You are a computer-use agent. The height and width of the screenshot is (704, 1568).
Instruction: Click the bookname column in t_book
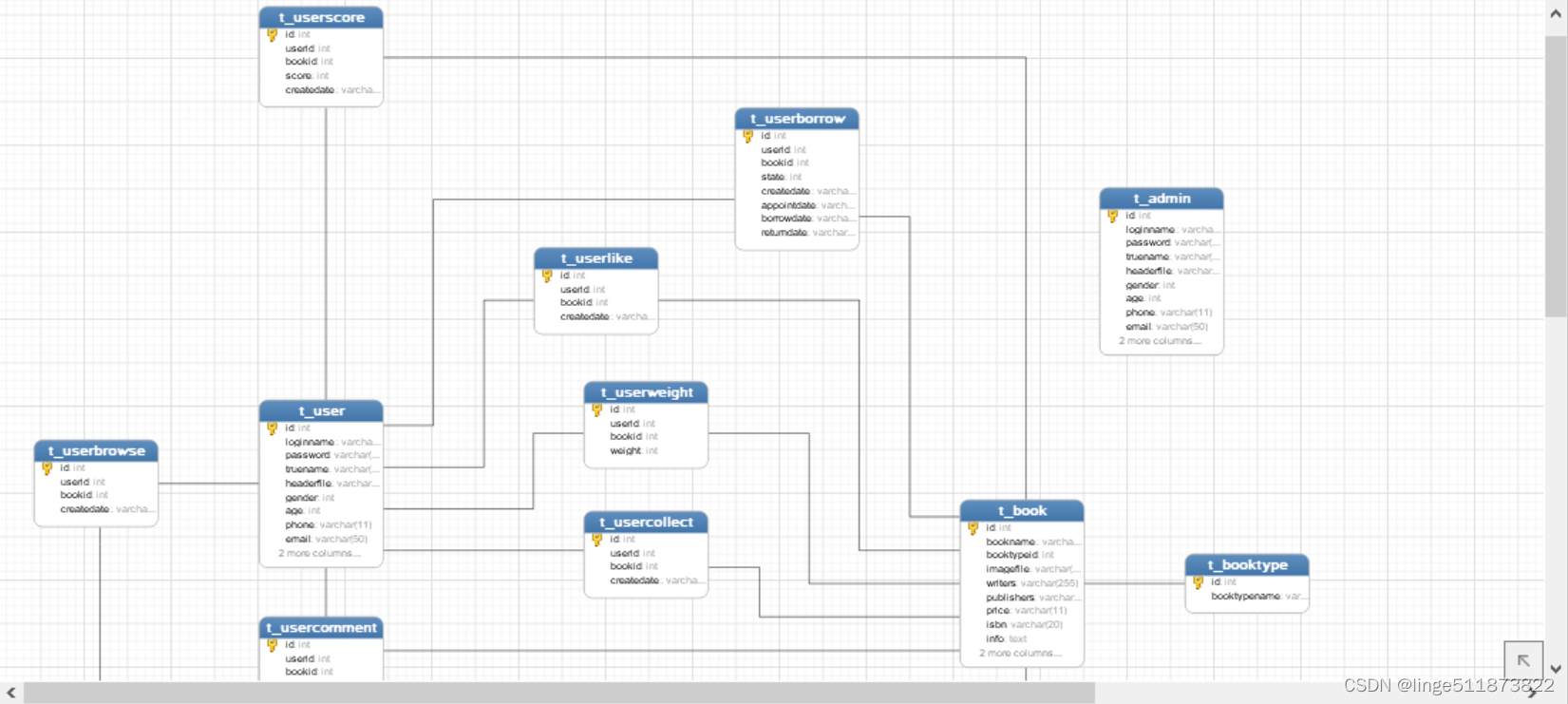pos(1032,542)
